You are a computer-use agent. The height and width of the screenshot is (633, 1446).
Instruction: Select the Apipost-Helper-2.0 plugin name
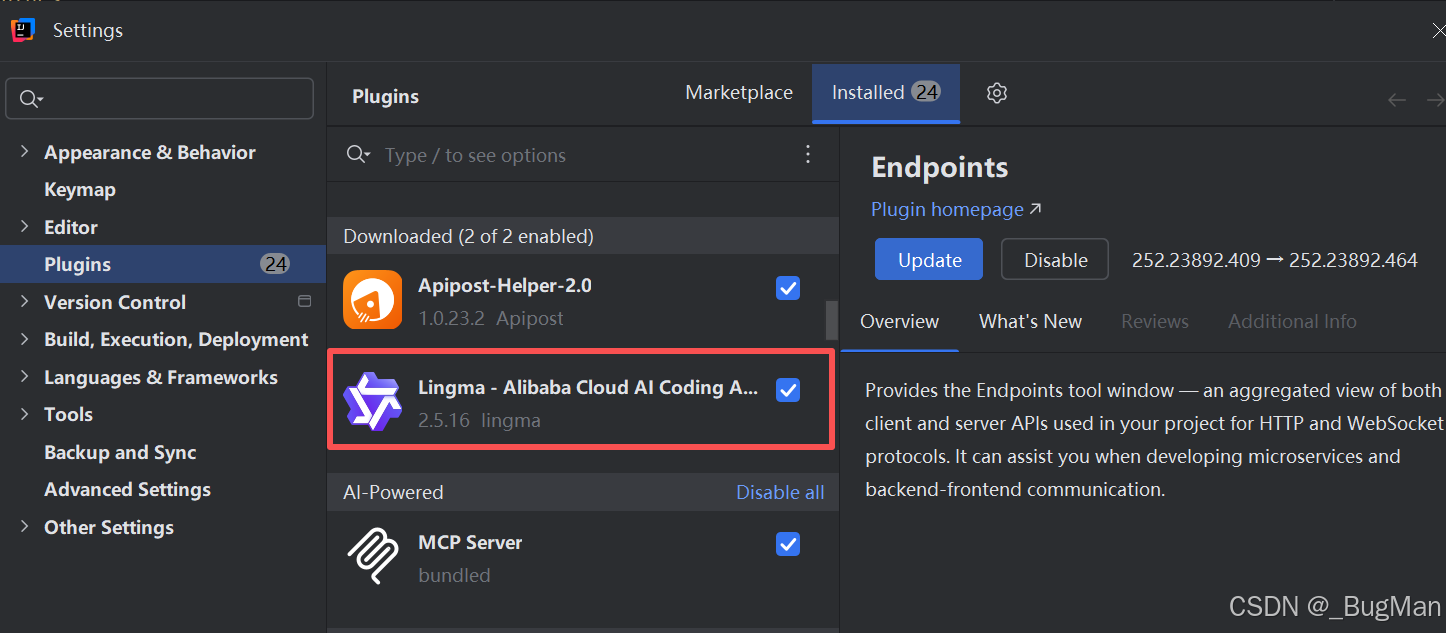click(505, 285)
